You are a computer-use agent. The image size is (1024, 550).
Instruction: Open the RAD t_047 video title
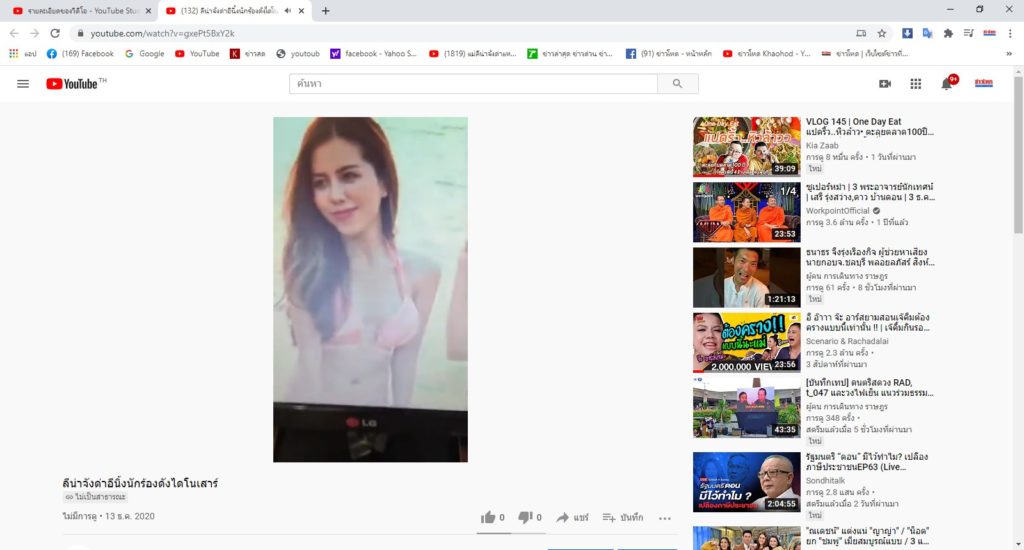point(869,387)
